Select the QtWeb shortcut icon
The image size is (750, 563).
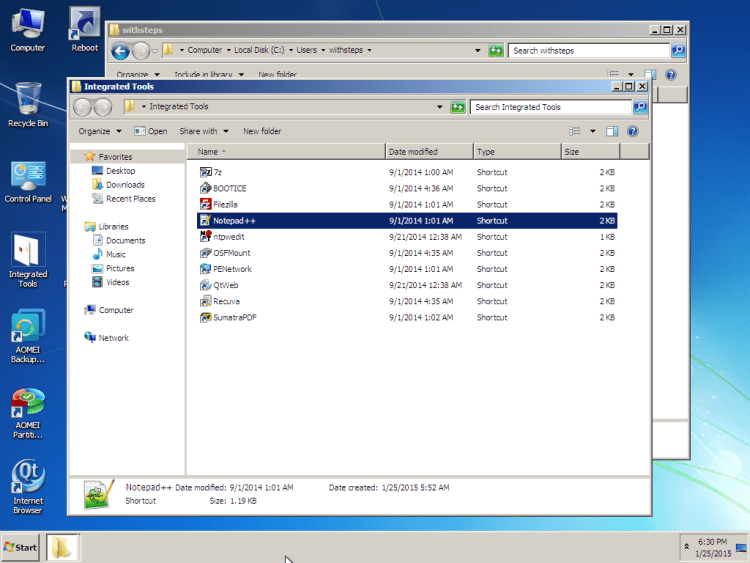pyautogui.click(x=206, y=285)
